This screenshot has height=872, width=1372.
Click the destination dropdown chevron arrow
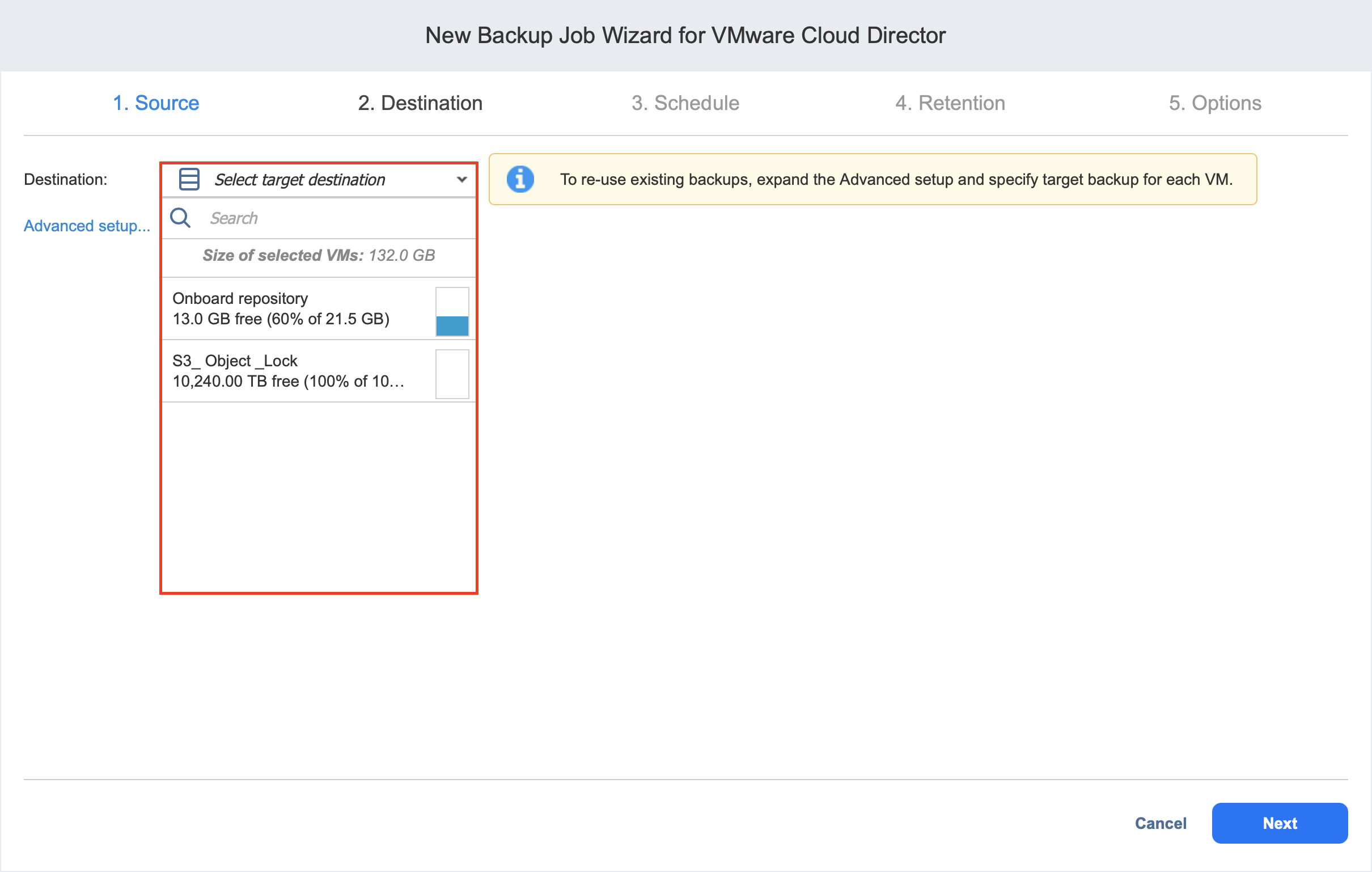point(461,180)
